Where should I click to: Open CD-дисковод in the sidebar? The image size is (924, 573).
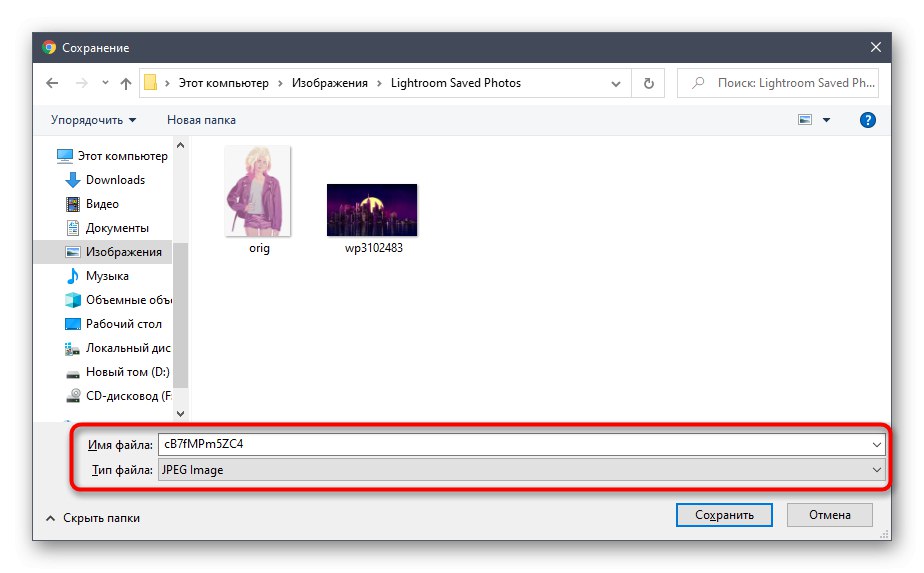click(x=118, y=396)
